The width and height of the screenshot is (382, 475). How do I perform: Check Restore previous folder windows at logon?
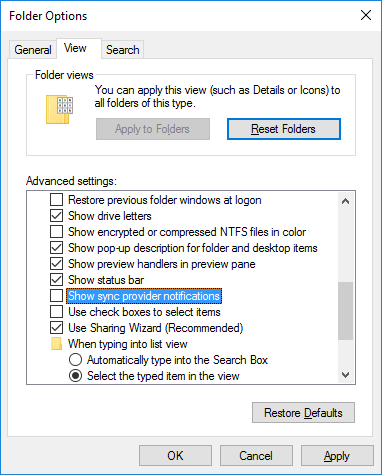56,200
